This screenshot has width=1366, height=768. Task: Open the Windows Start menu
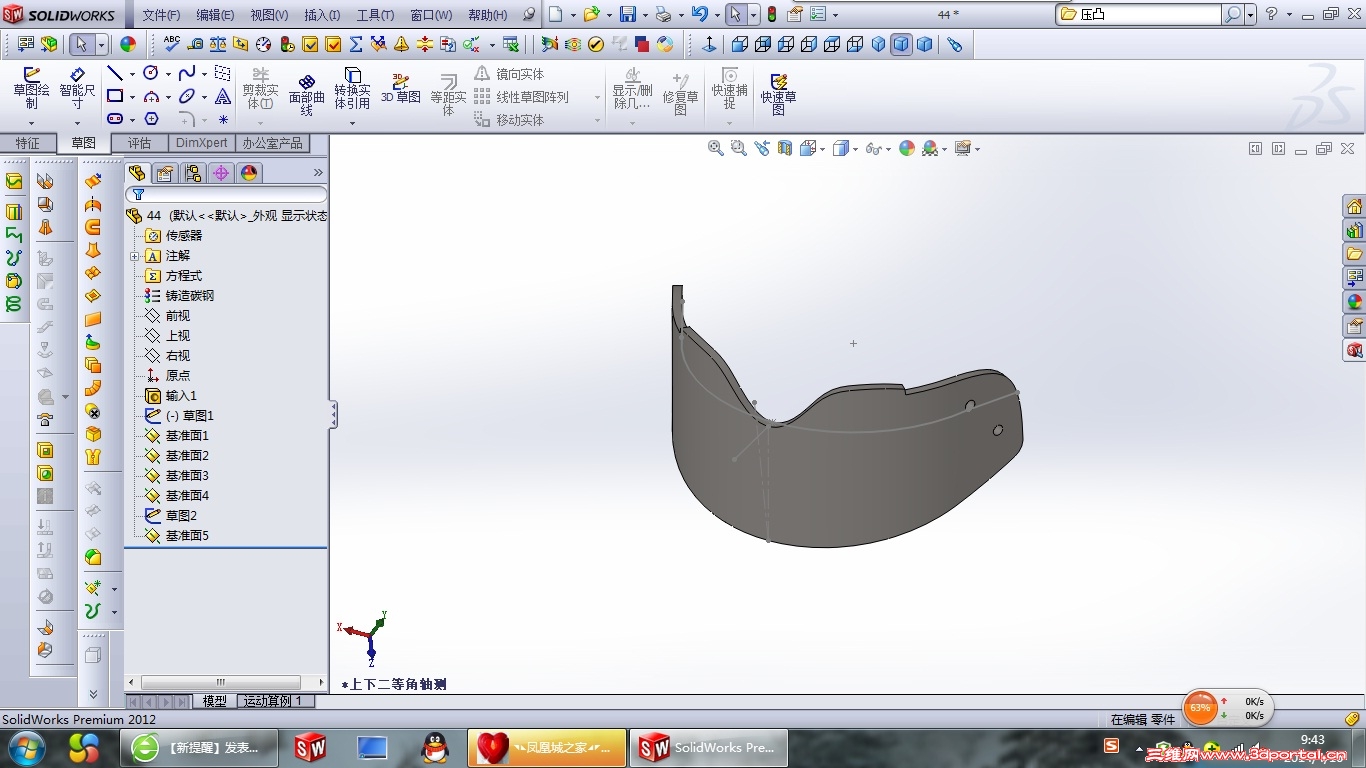(26, 747)
